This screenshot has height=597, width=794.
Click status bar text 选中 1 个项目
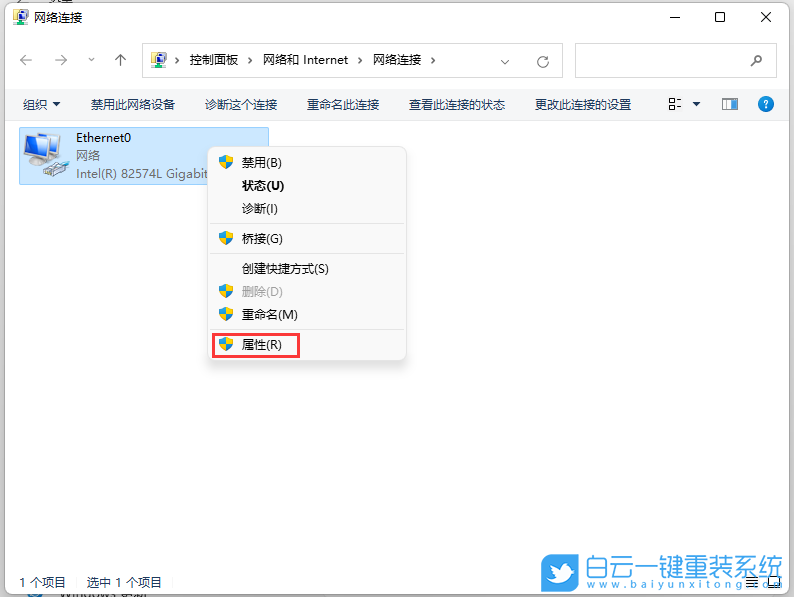click(124, 582)
